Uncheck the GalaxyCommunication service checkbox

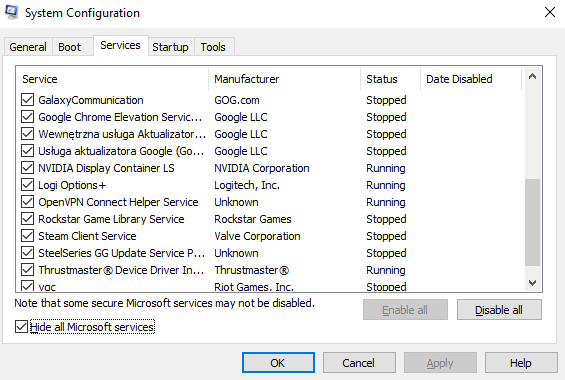pos(27,100)
